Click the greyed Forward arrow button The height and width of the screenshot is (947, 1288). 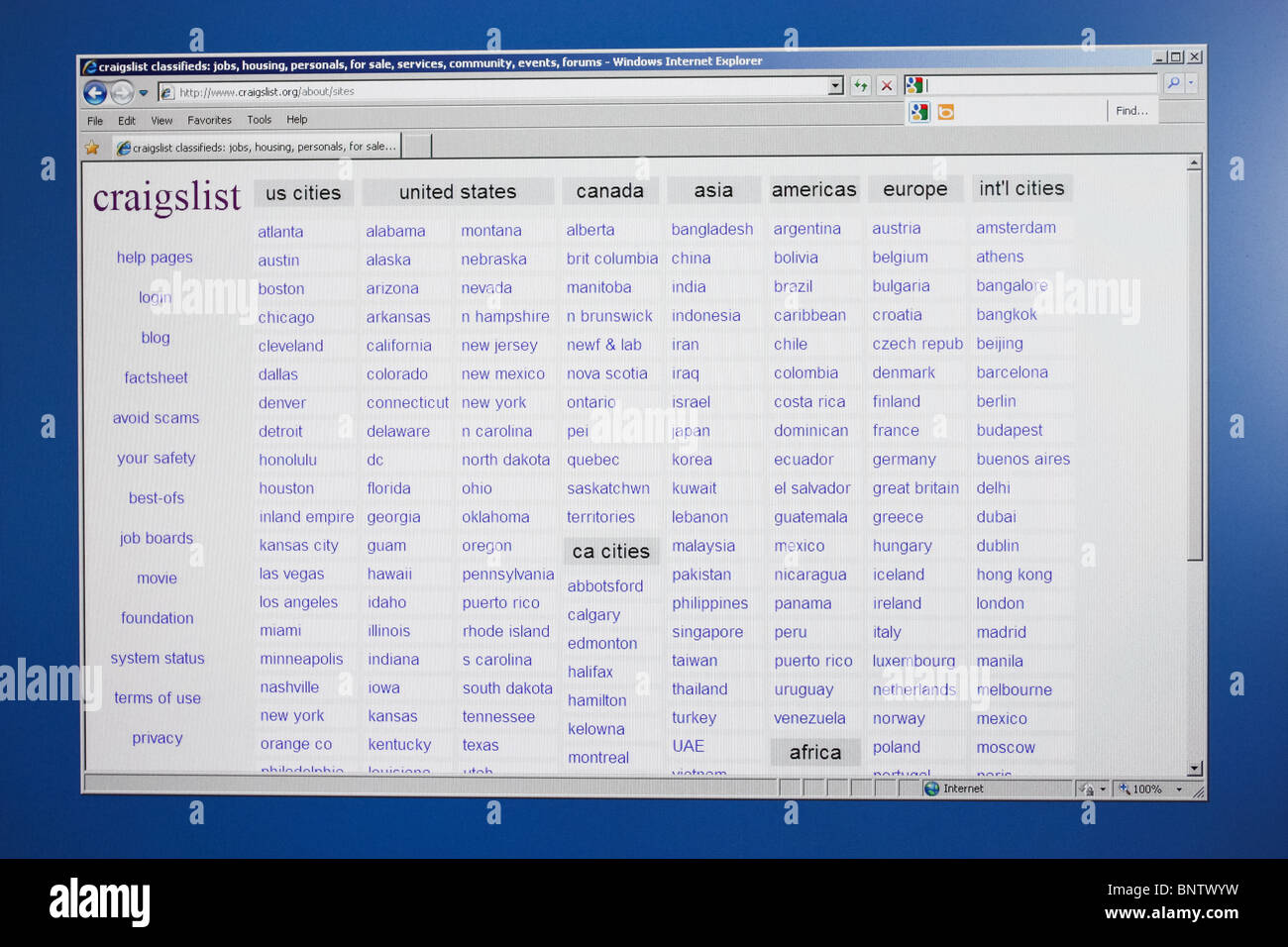pos(122,93)
